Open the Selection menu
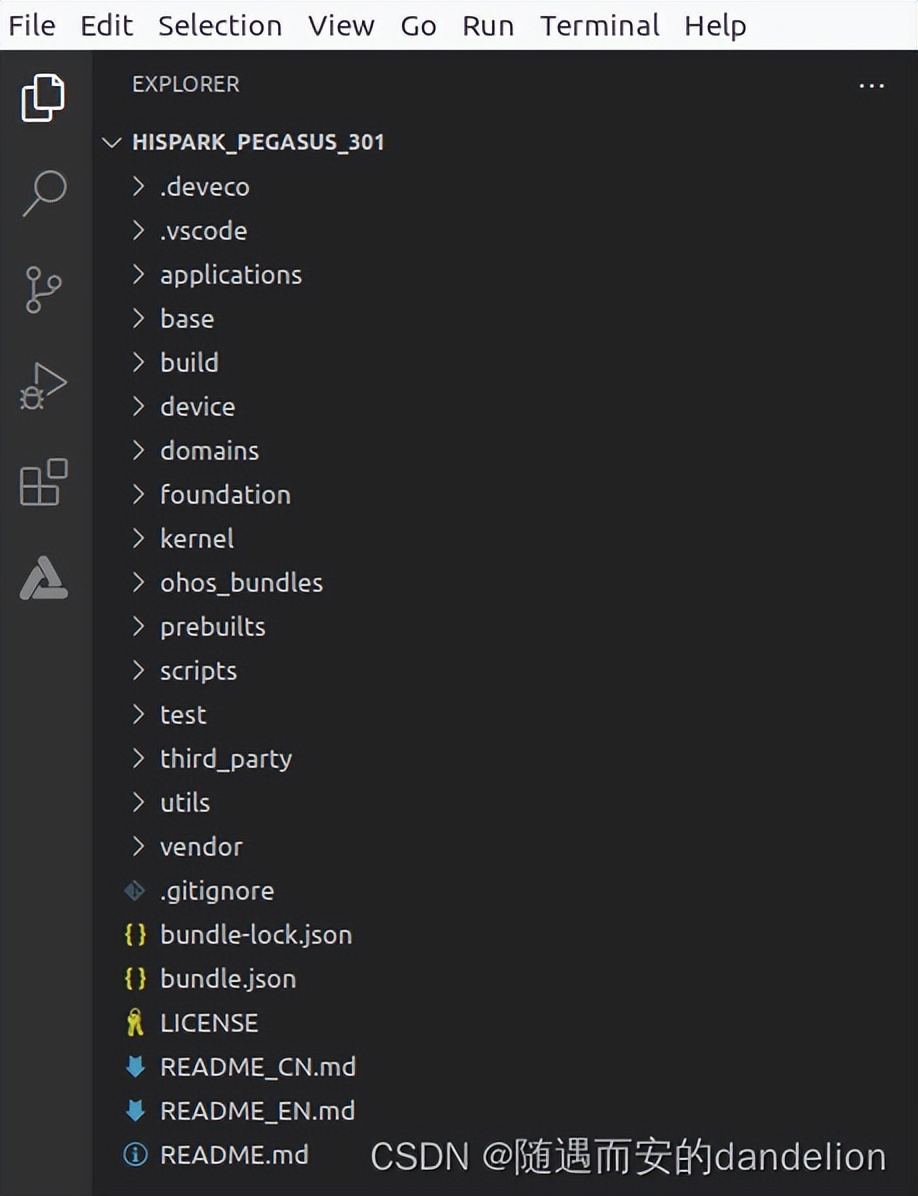Image resolution: width=918 pixels, height=1196 pixels. coord(220,25)
